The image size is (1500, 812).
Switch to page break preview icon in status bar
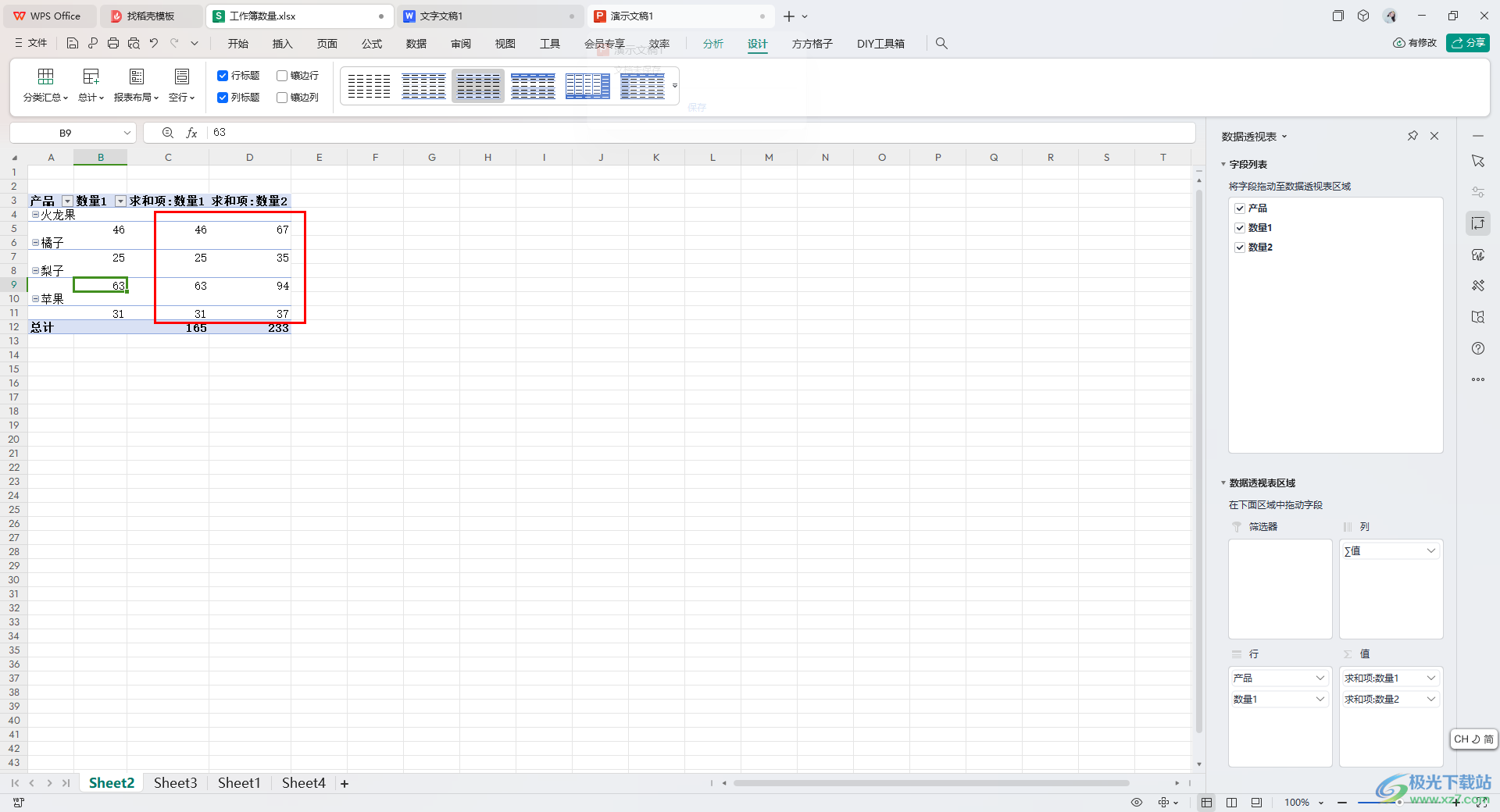[1232, 803]
